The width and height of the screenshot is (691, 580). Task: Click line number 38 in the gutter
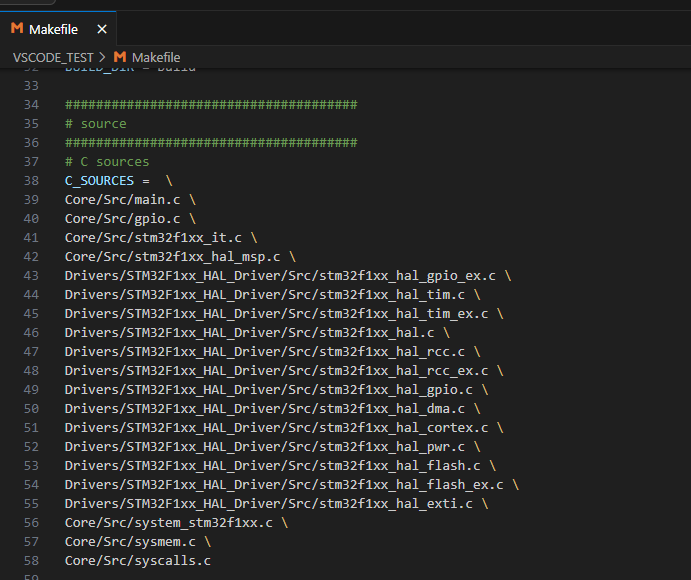pyautogui.click(x=31, y=181)
